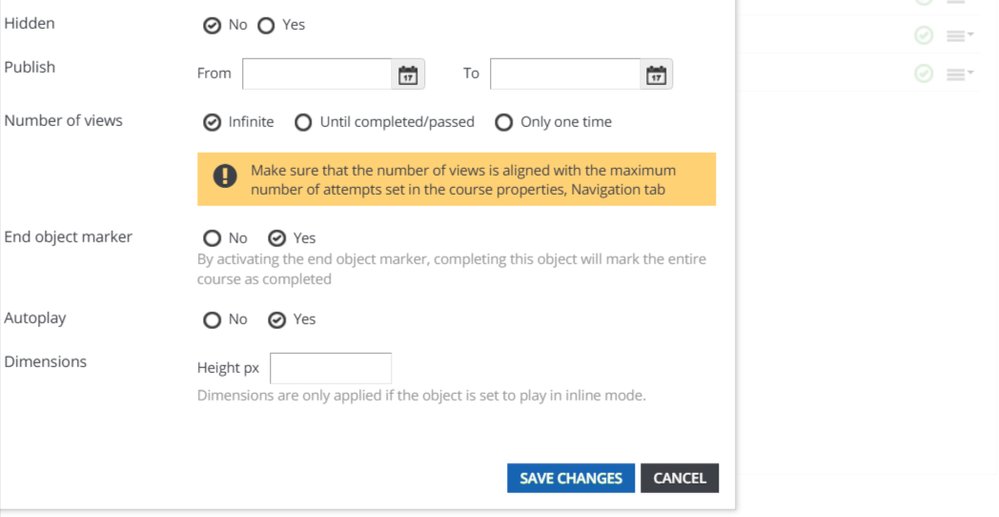The height and width of the screenshot is (517, 999).
Task: Select Only one time views option
Action: pos(504,122)
